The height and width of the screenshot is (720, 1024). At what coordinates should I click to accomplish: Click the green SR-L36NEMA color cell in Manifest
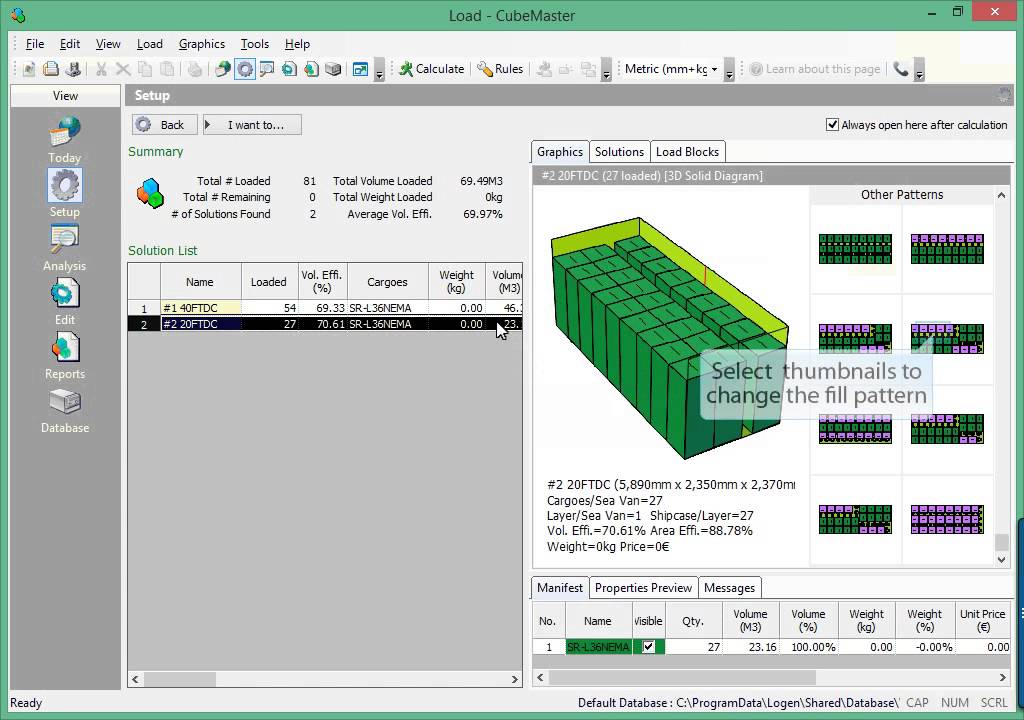pyautogui.click(x=598, y=647)
